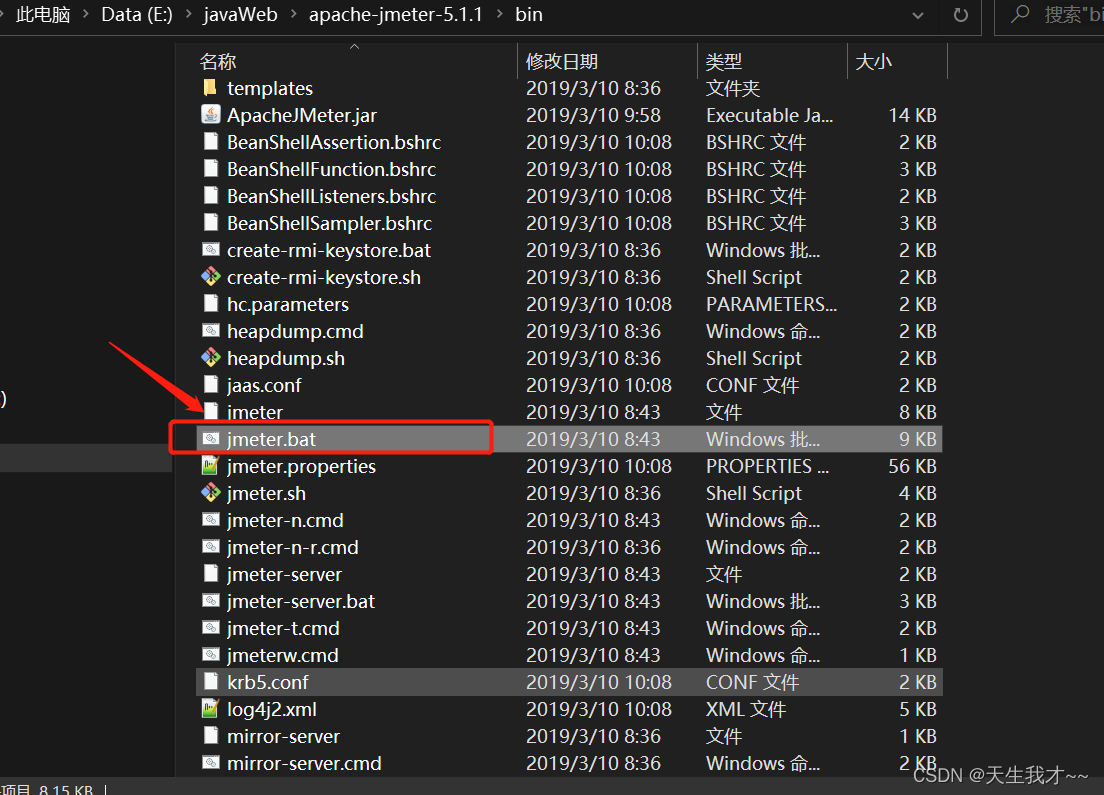Select the file named krb5.conf

(x=268, y=682)
